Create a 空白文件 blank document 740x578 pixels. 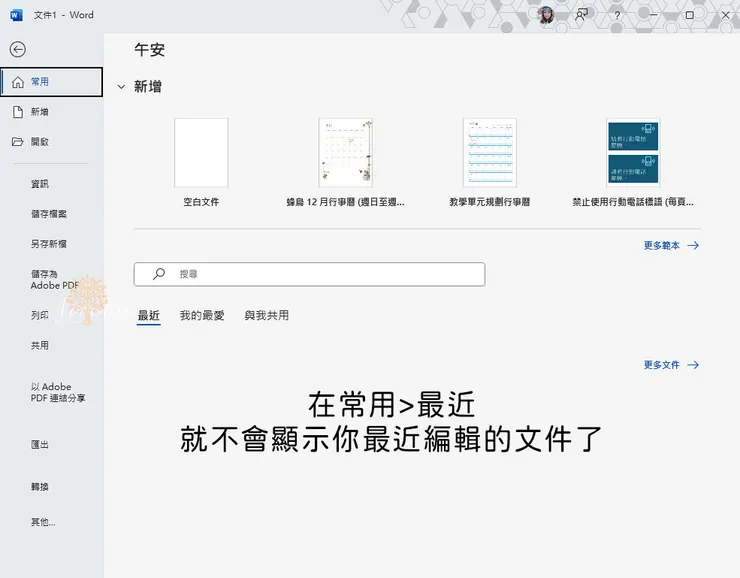(201, 162)
